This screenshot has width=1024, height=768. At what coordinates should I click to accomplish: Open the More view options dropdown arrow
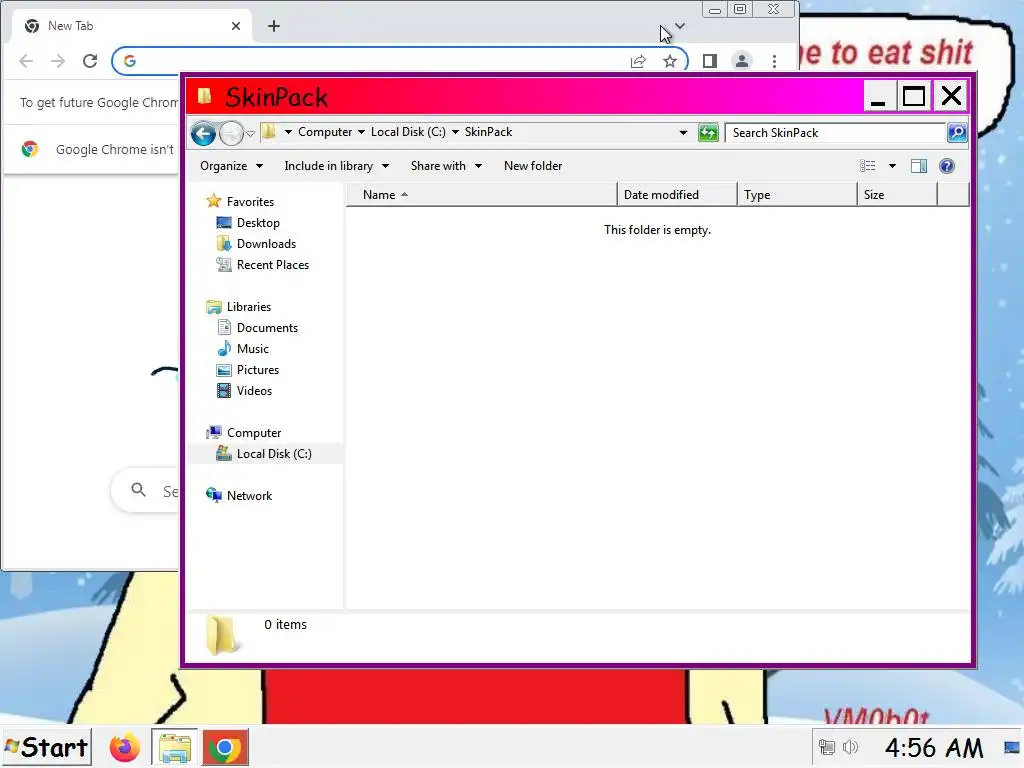(x=892, y=166)
